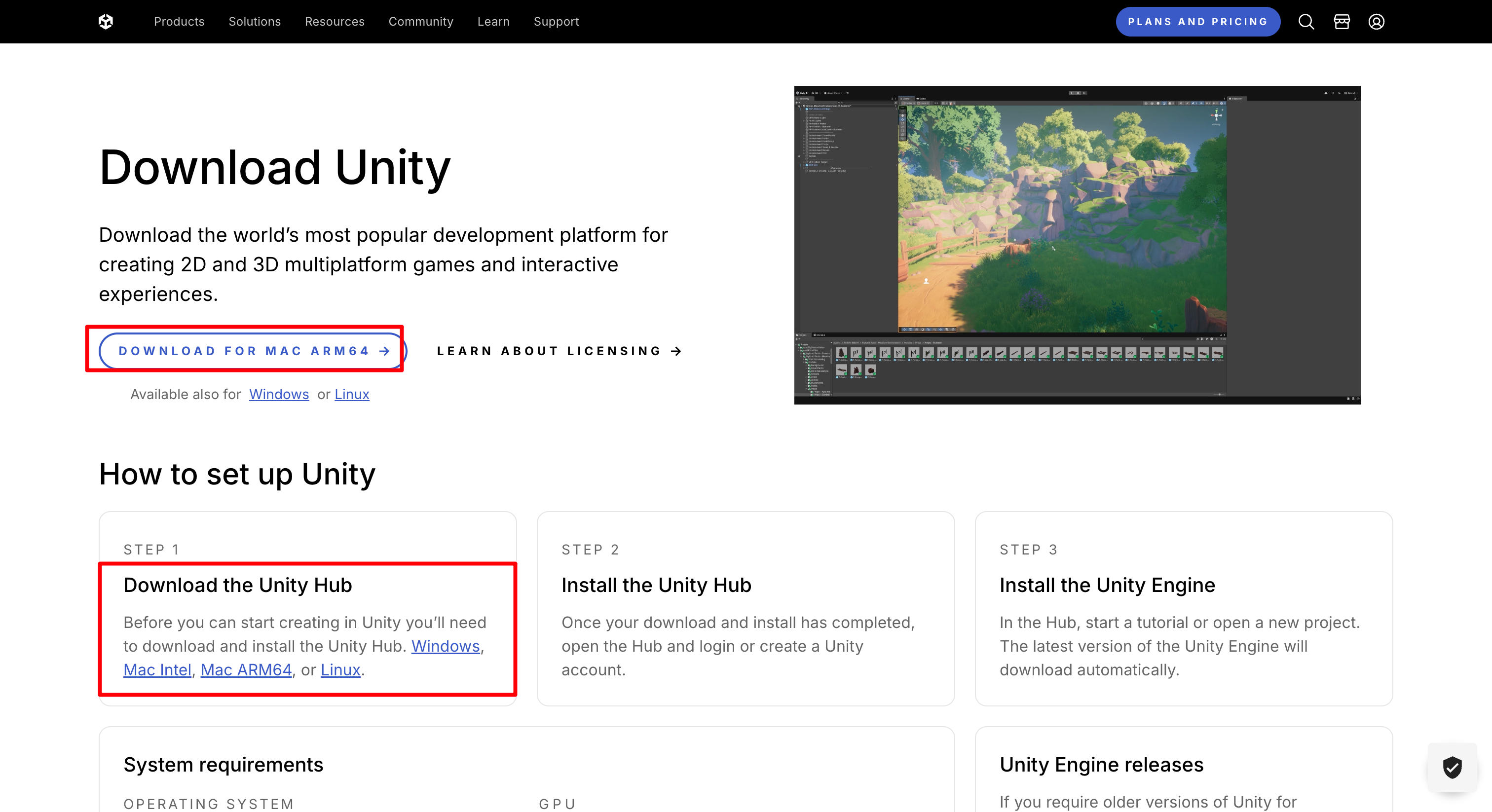This screenshot has height=812, width=1492.
Task: Open the search icon in the top bar
Action: click(x=1306, y=21)
